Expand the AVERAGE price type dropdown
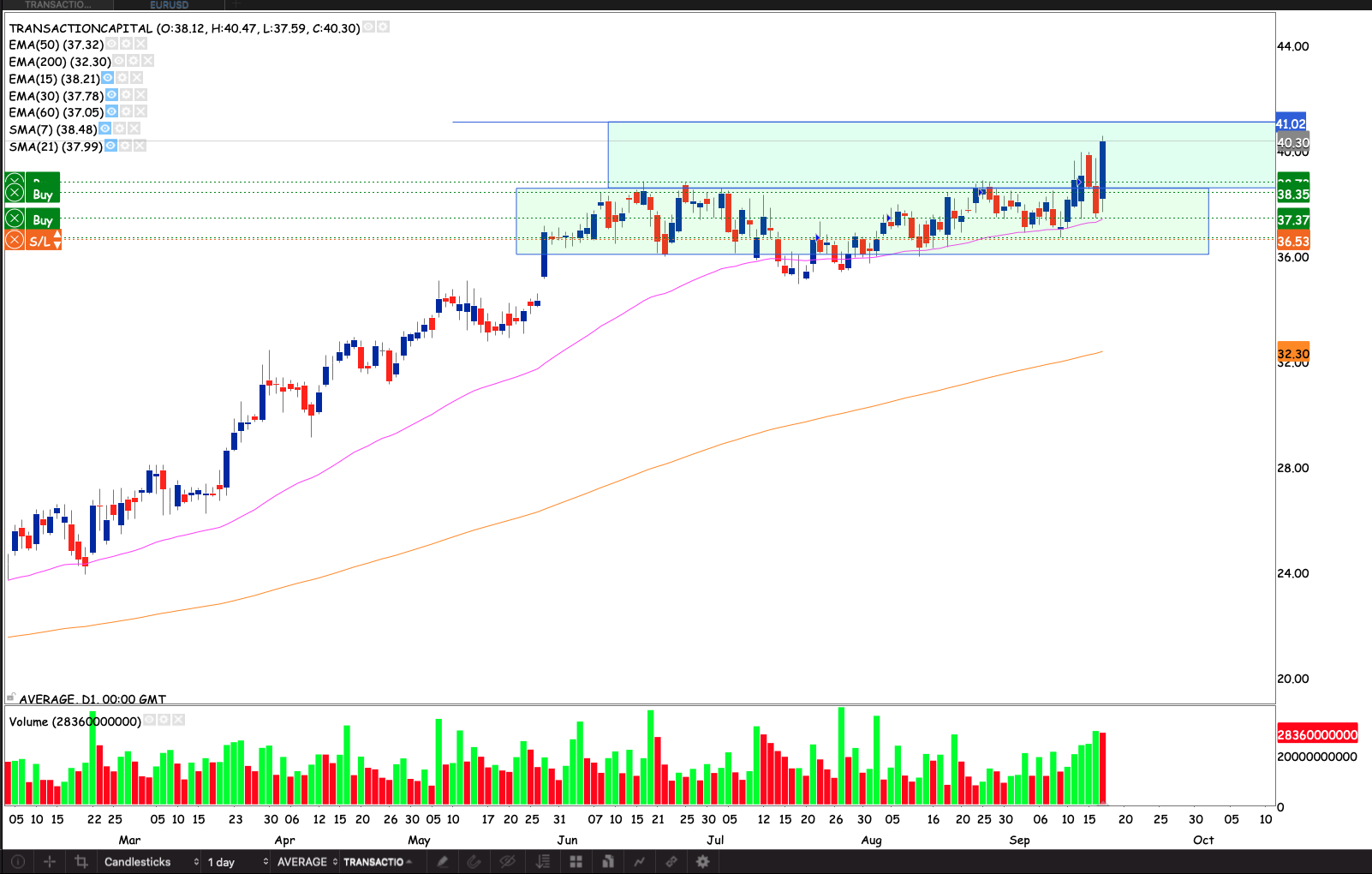 (307, 862)
